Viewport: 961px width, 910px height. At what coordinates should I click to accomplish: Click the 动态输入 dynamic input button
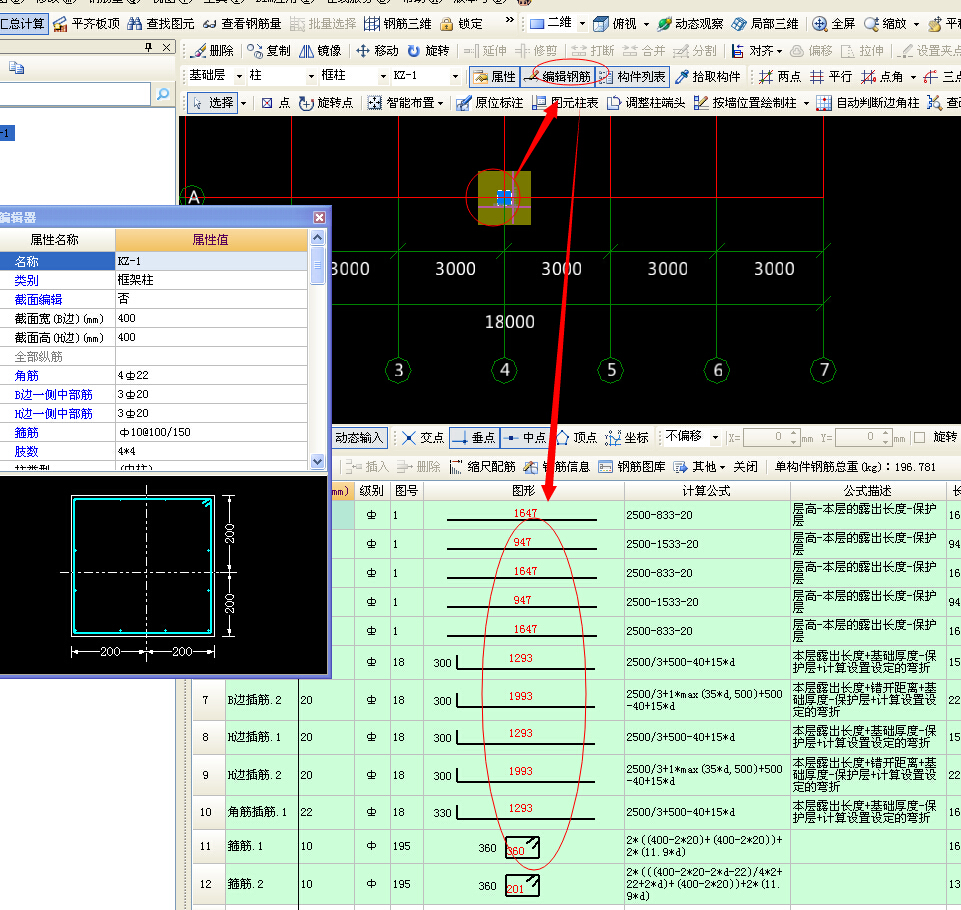tap(359, 437)
